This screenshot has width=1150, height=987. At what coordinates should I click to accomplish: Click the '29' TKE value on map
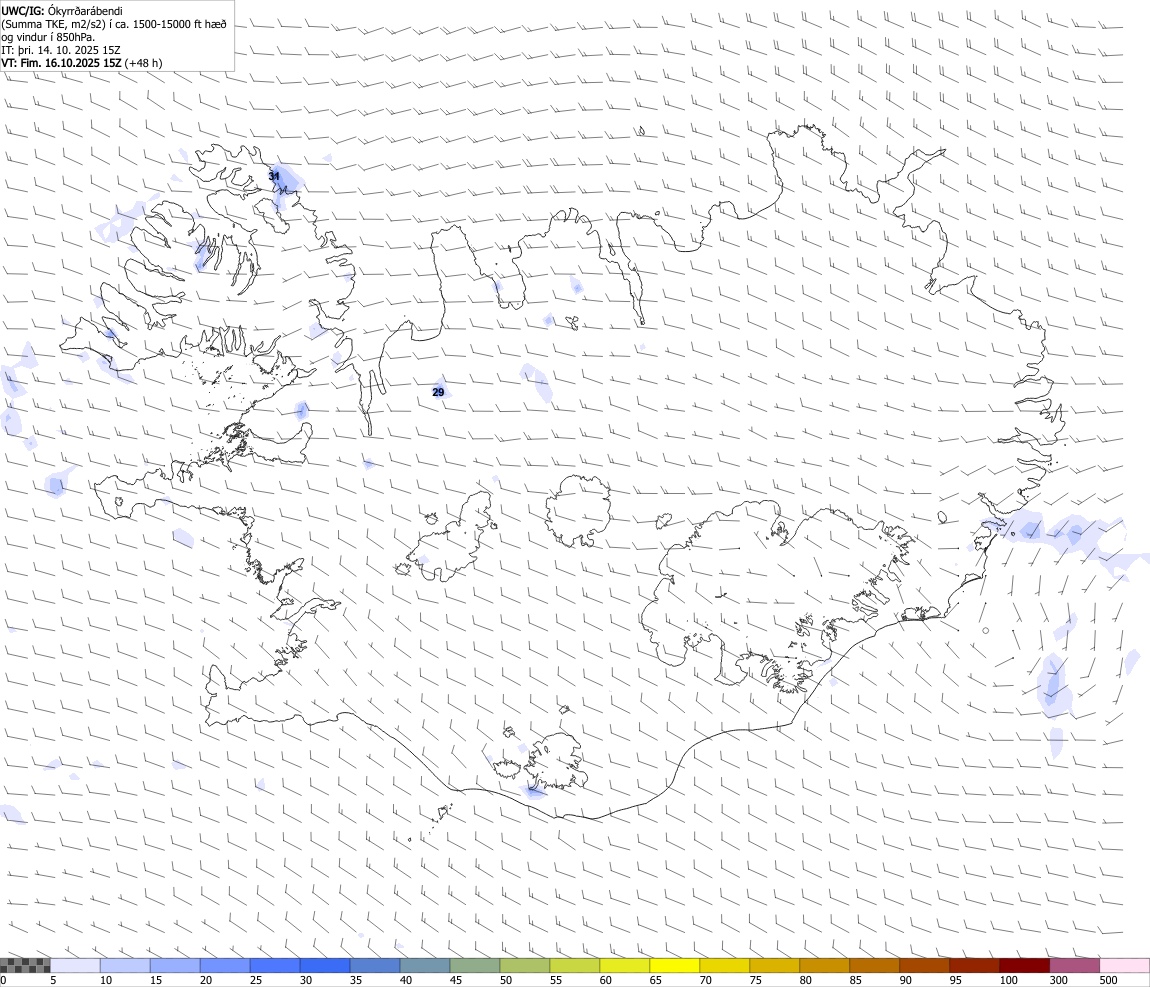pyautogui.click(x=438, y=392)
